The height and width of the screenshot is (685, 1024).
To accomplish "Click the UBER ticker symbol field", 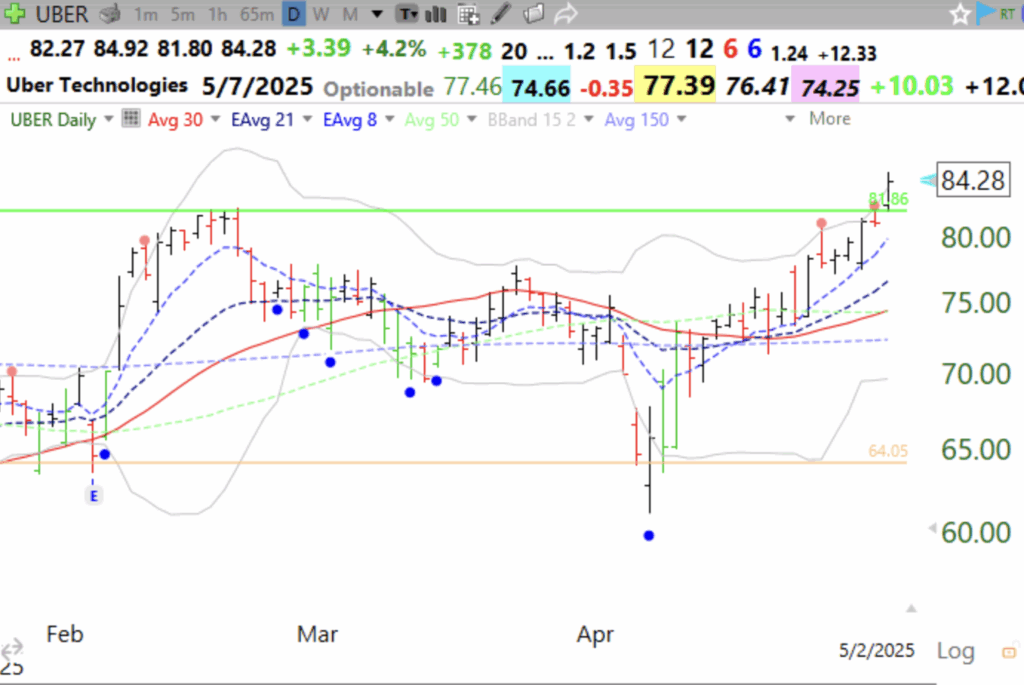I will coord(61,14).
